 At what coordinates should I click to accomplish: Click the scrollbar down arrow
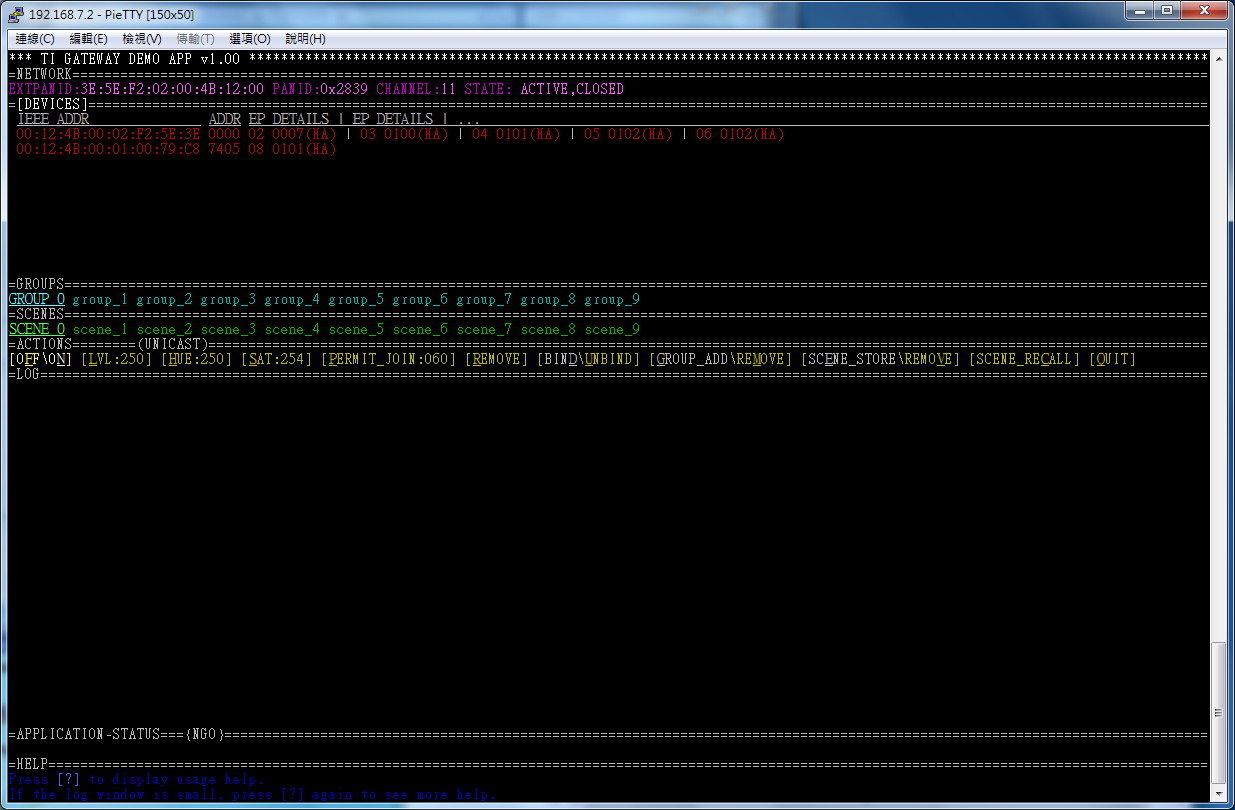(x=1218, y=795)
